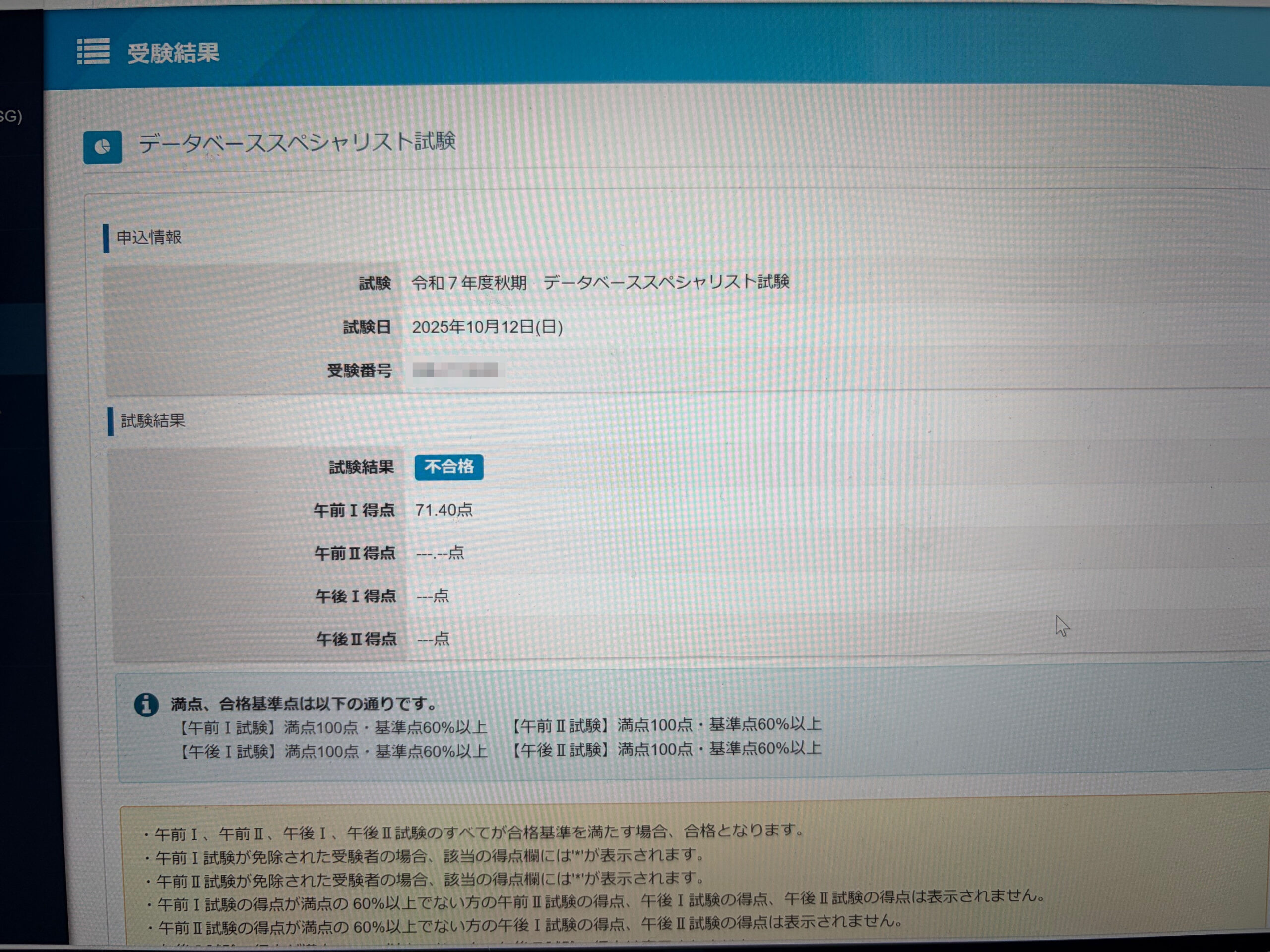The image size is (1270, 952).
Task: Click the 試験結果 section heading
Action: pyautogui.click(x=152, y=420)
